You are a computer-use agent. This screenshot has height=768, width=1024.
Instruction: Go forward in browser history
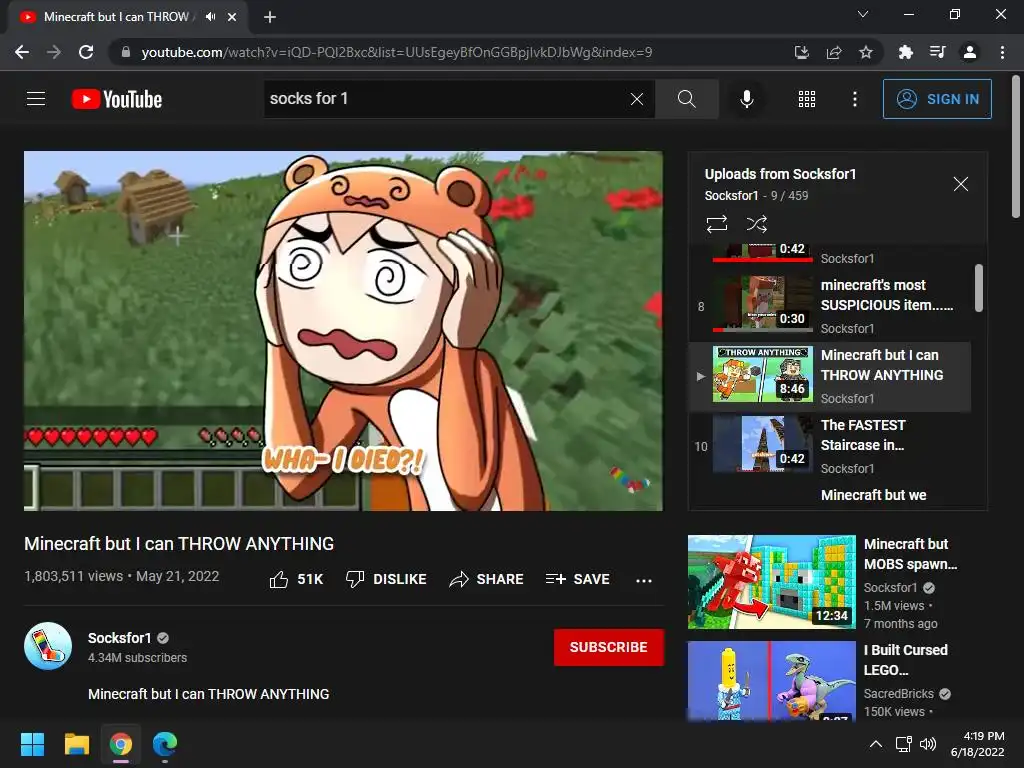point(54,52)
